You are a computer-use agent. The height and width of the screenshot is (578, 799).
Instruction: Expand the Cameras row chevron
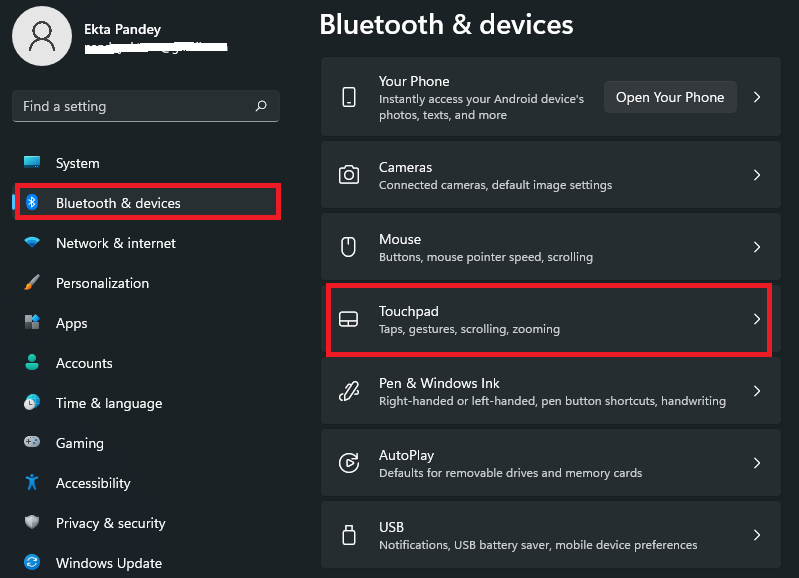[x=757, y=175]
